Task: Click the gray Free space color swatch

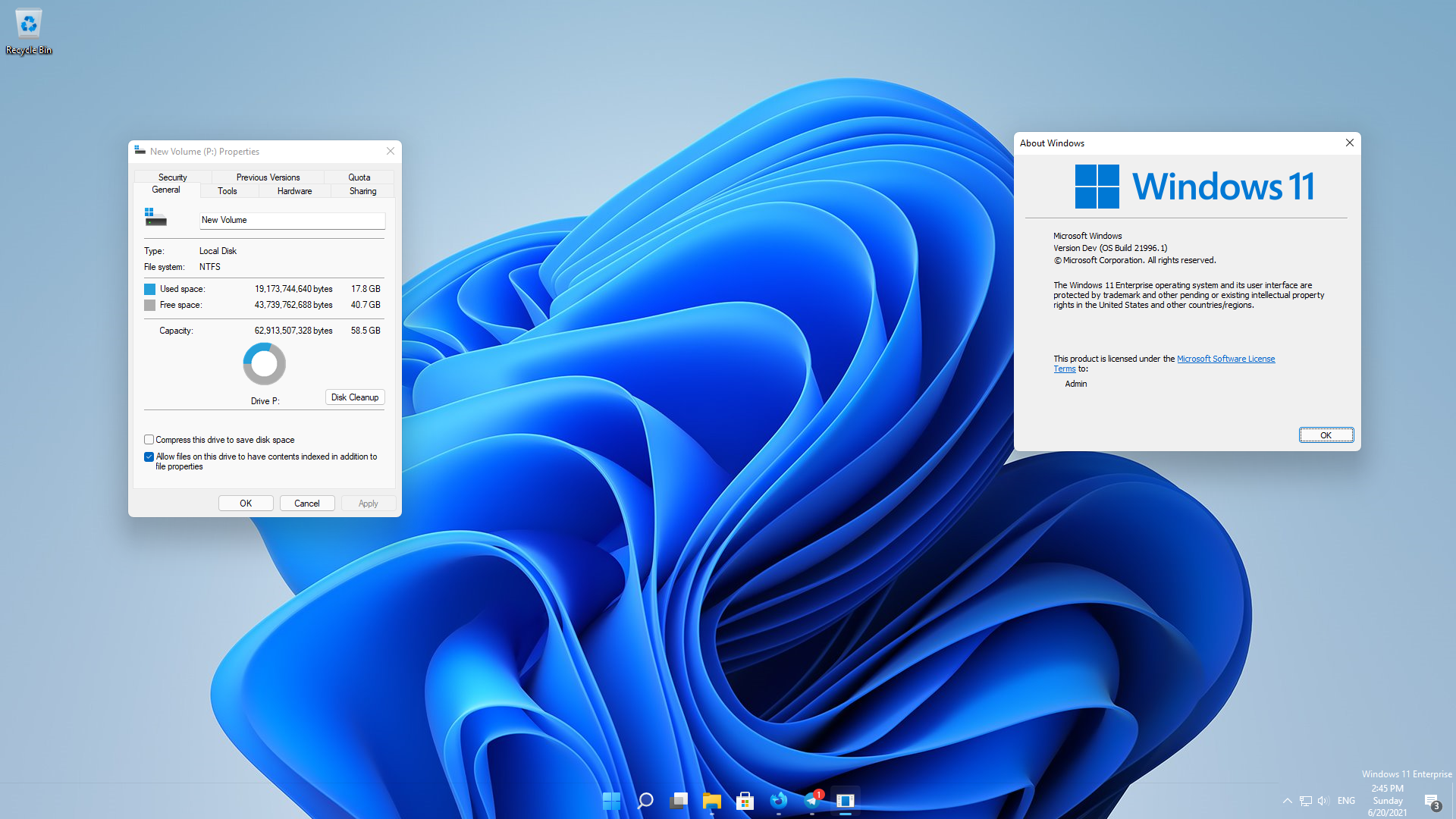Action: [x=149, y=305]
